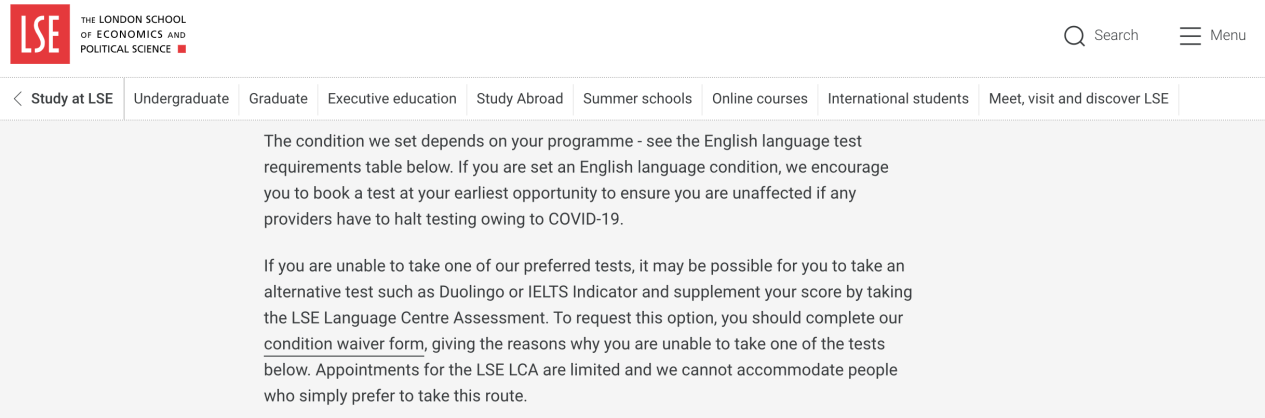This screenshot has height=418, width=1265.
Task: Select Study Abroad in the nav bar
Action: tap(520, 98)
